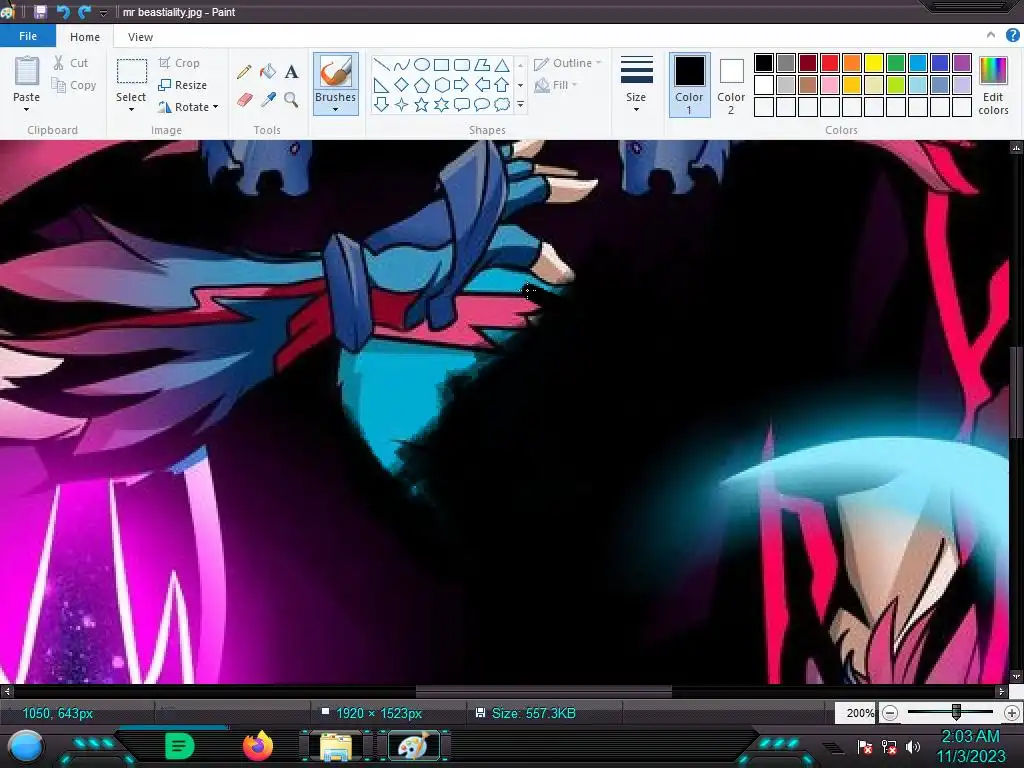Image resolution: width=1024 pixels, height=768 pixels.
Task: Pick the Oval shape
Action: 422,65
